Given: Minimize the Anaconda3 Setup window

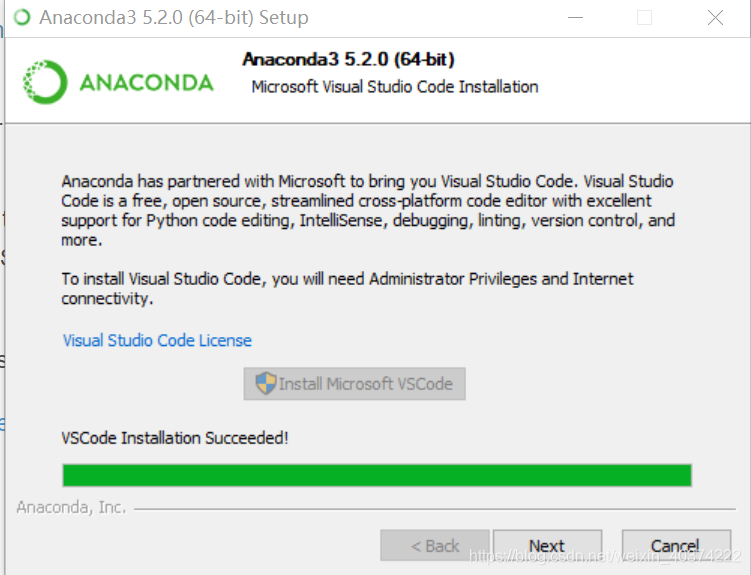Looking at the screenshot, I should point(575,18).
